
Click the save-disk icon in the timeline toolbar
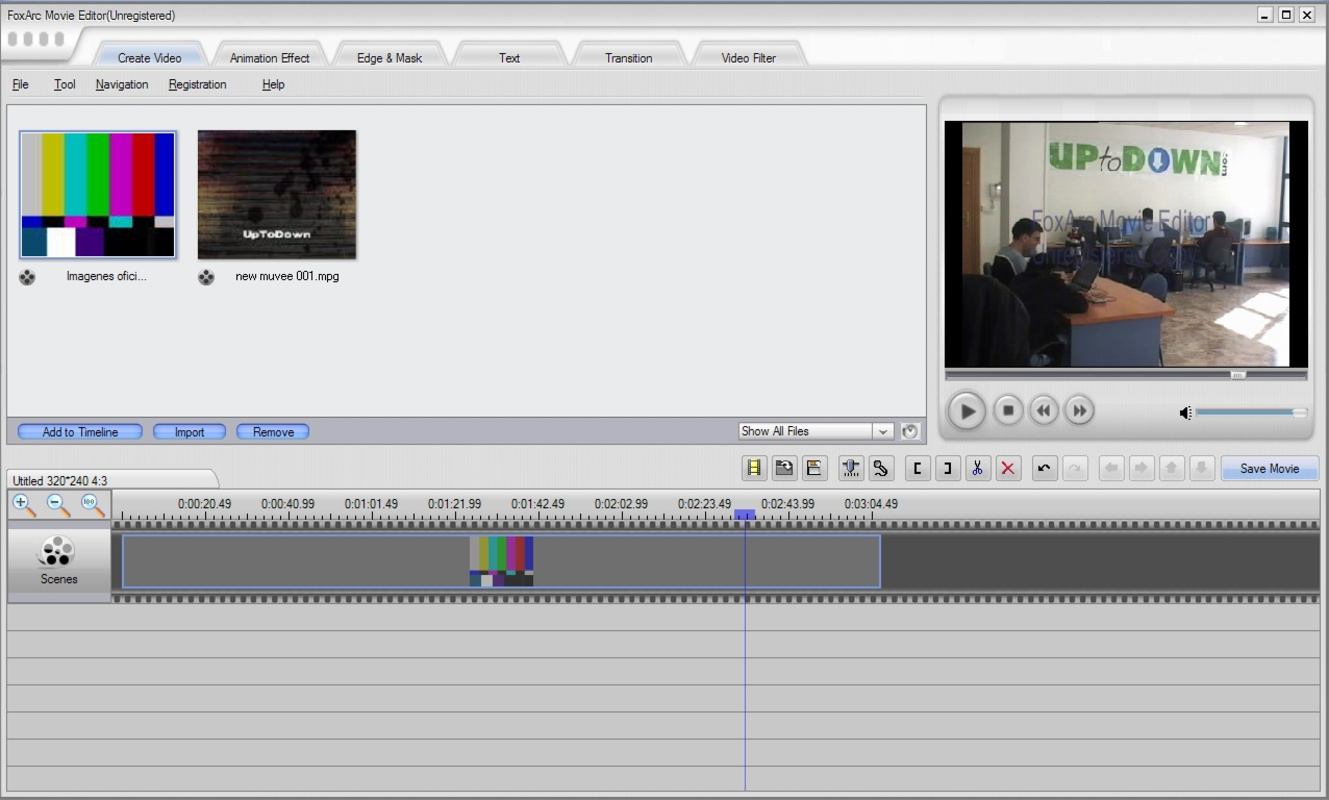point(814,468)
